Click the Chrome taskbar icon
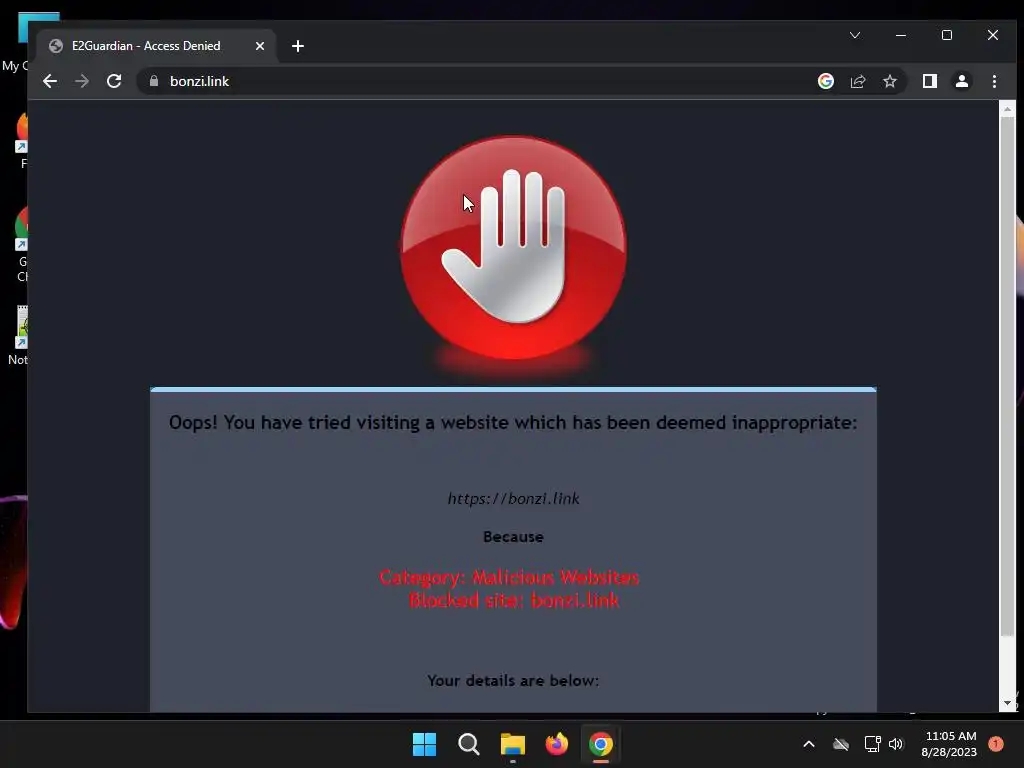This screenshot has width=1024, height=768. tap(601, 744)
